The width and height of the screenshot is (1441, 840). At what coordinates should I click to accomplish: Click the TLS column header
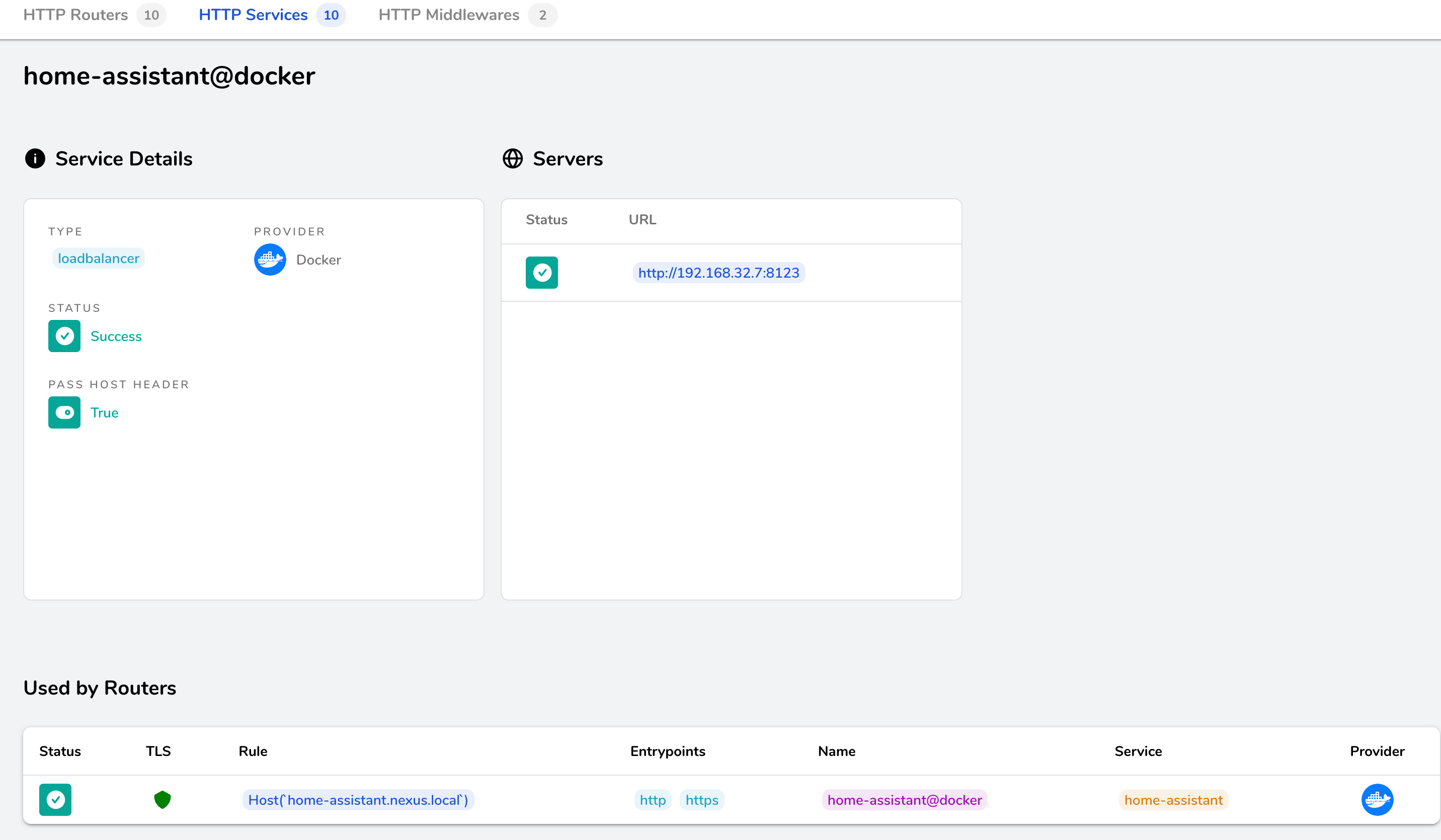click(158, 751)
